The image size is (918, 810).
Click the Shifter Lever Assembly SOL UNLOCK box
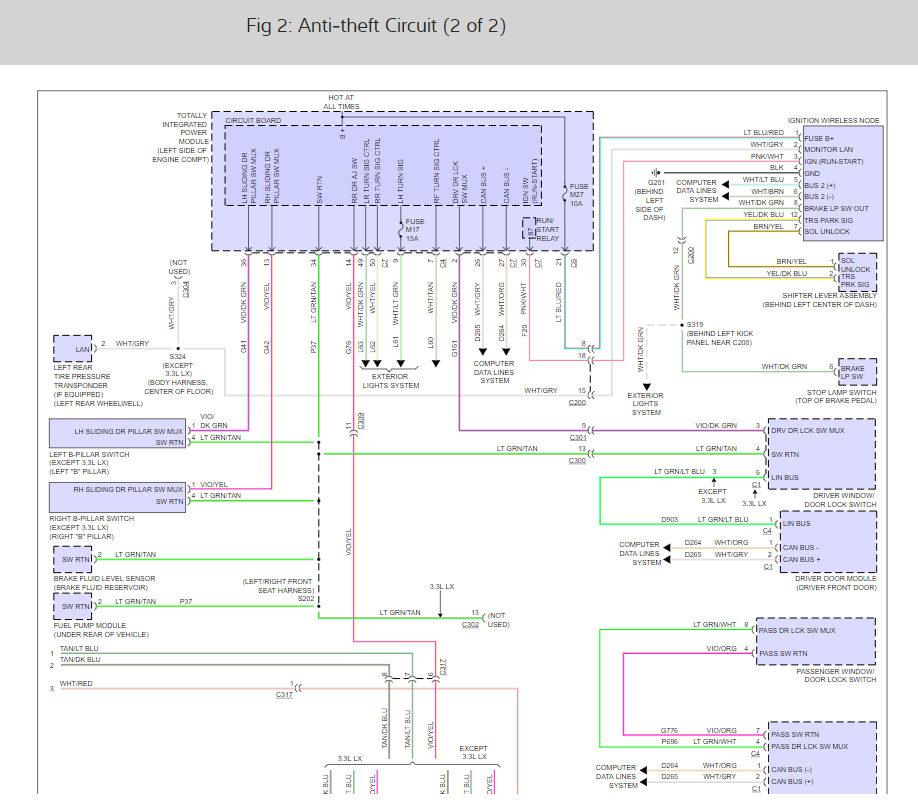tap(858, 272)
